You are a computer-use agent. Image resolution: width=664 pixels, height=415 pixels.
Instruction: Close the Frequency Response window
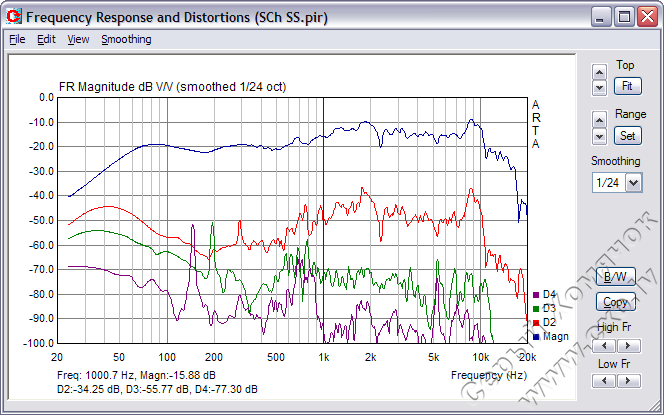[648, 17]
